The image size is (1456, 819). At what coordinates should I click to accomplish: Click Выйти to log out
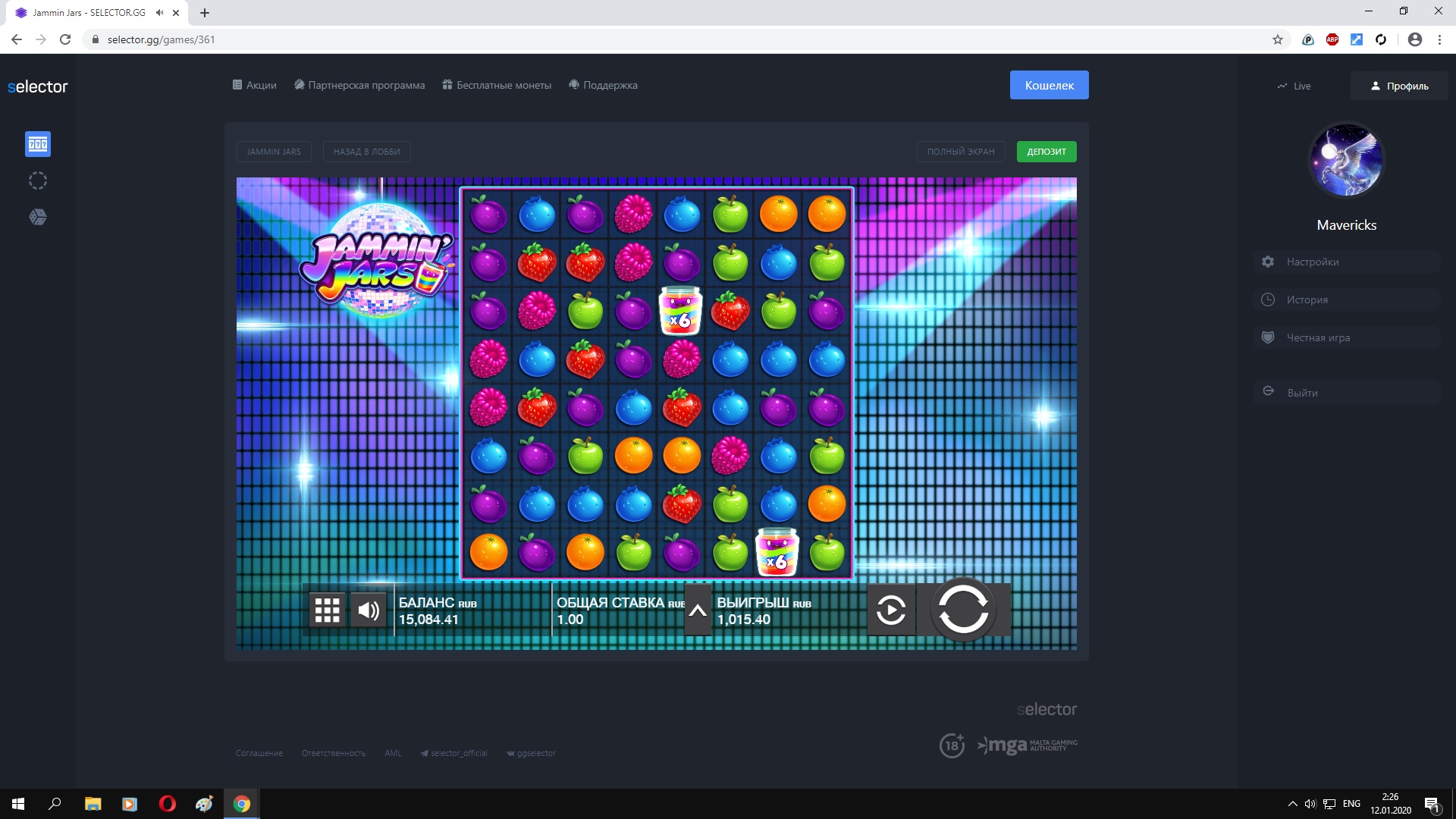click(x=1301, y=393)
